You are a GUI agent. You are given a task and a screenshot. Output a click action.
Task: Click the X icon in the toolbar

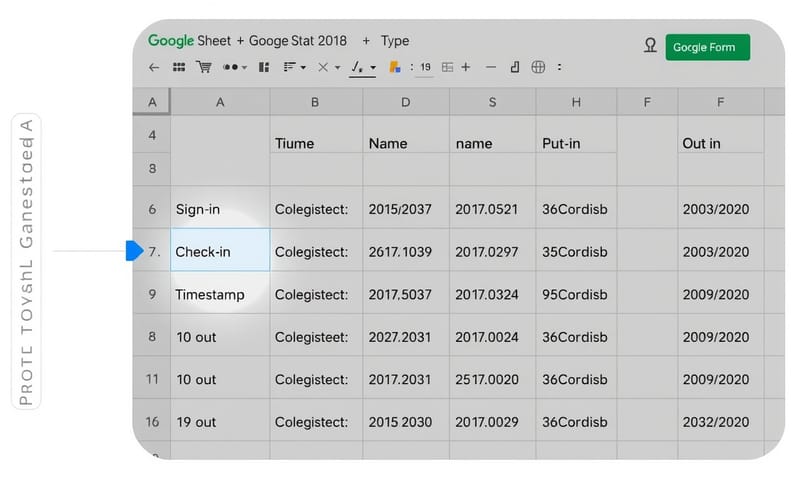323,67
